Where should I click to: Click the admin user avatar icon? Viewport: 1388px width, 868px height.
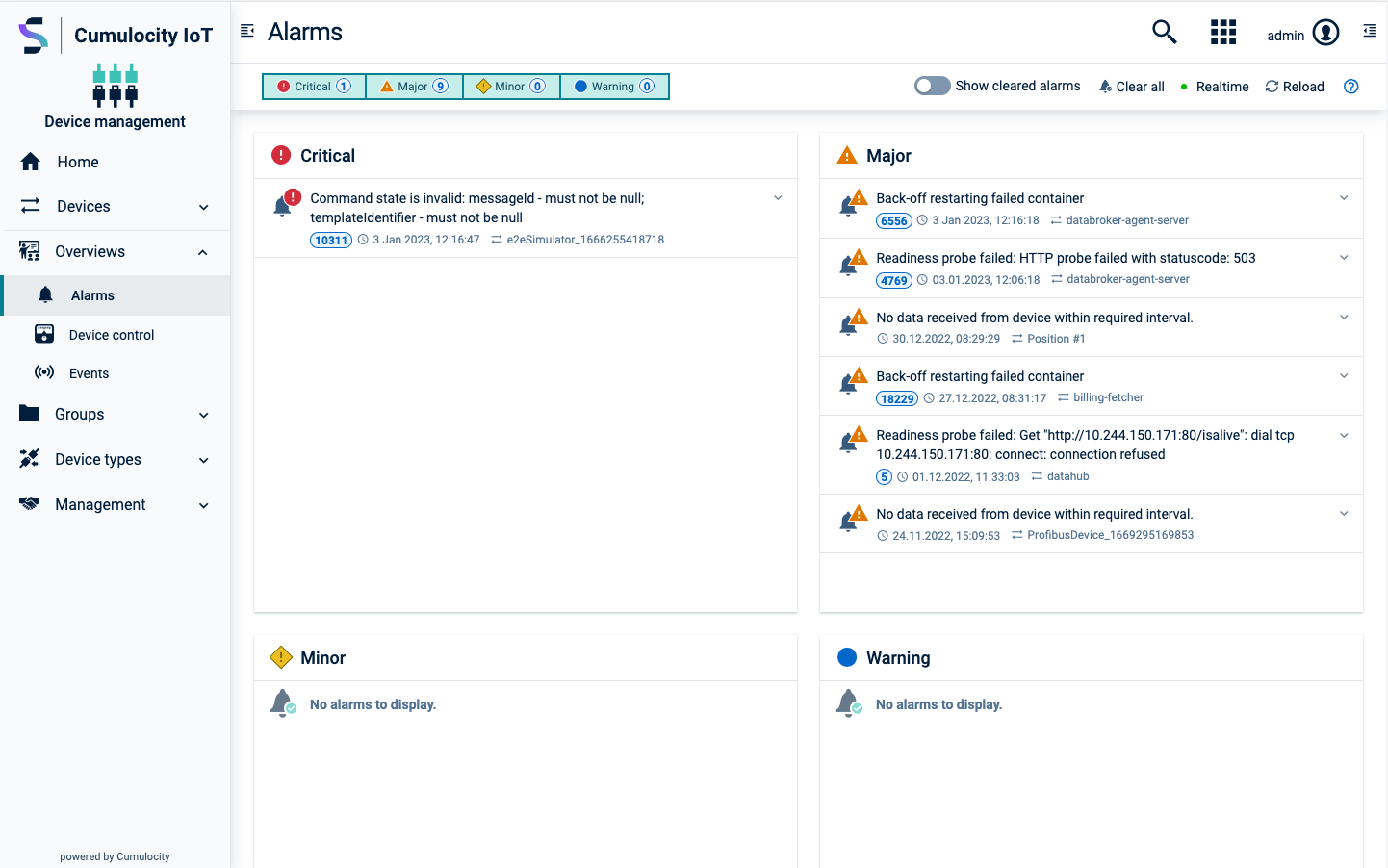[1325, 33]
